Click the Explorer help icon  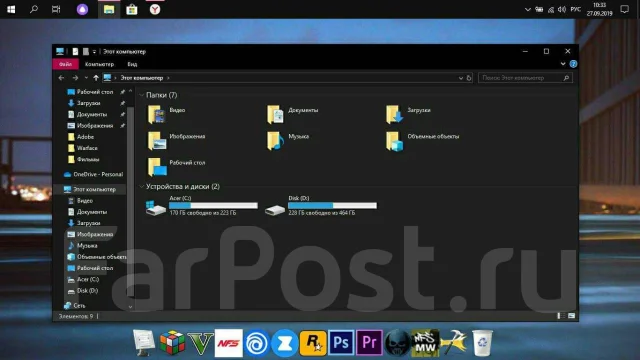573,64
